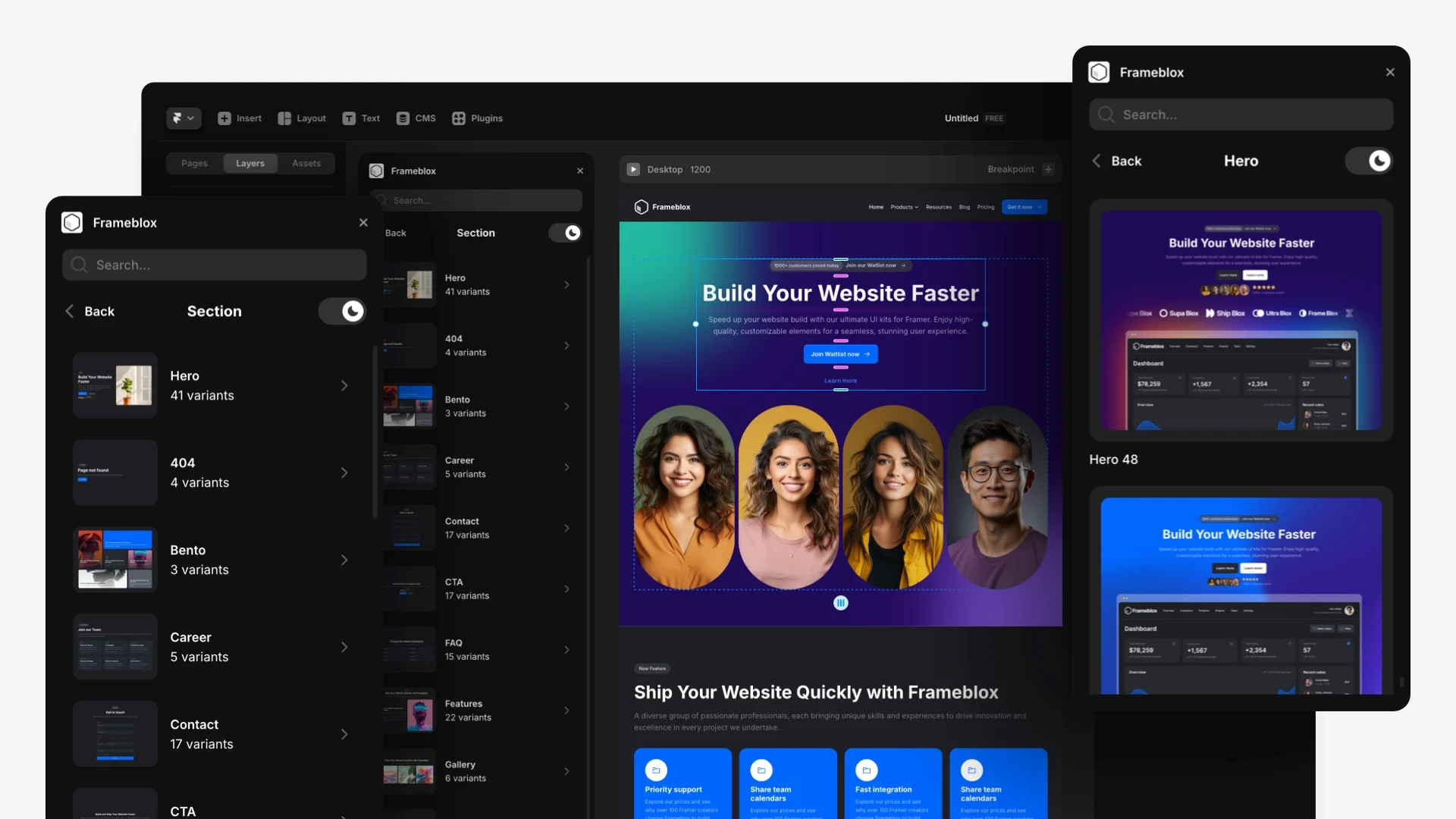Expand Contact 17 variants chevron in the front left panel
The image size is (1456, 819).
(x=344, y=734)
